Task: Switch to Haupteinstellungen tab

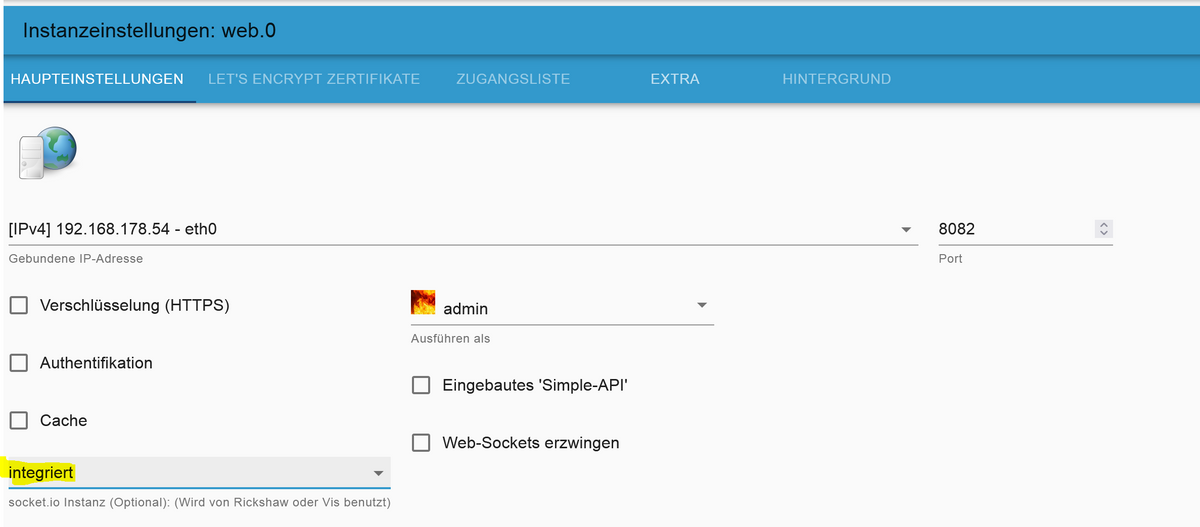Action: (x=97, y=79)
